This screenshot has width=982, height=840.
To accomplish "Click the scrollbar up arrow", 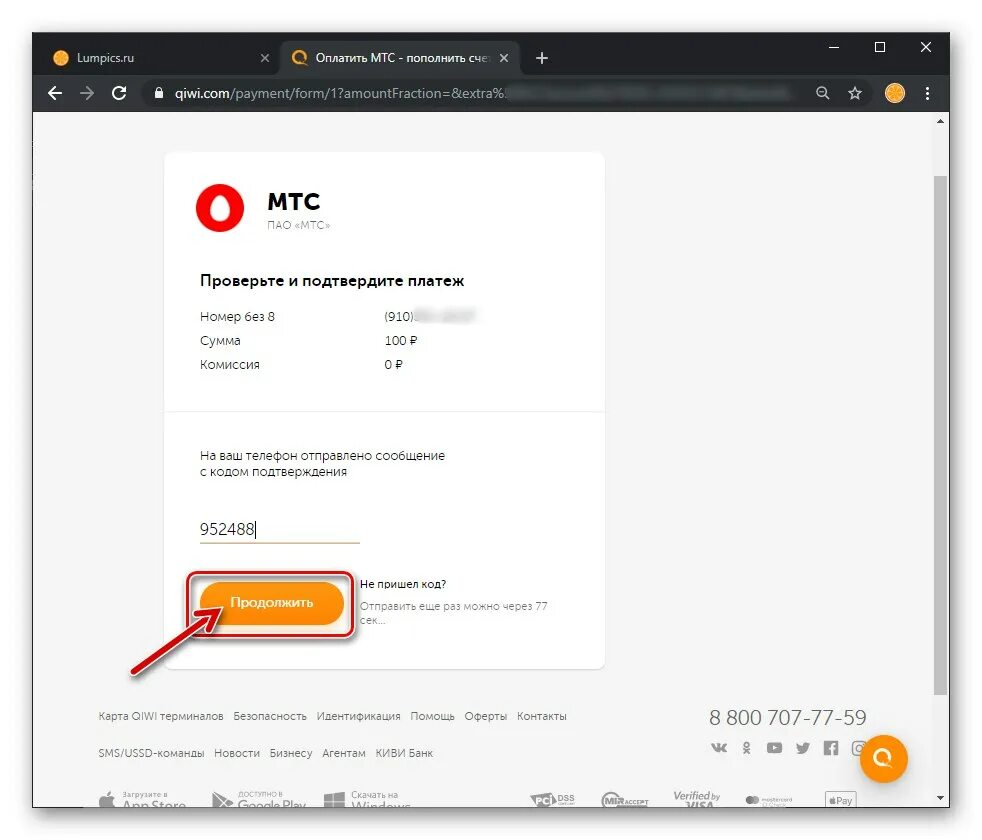I will coord(940,122).
